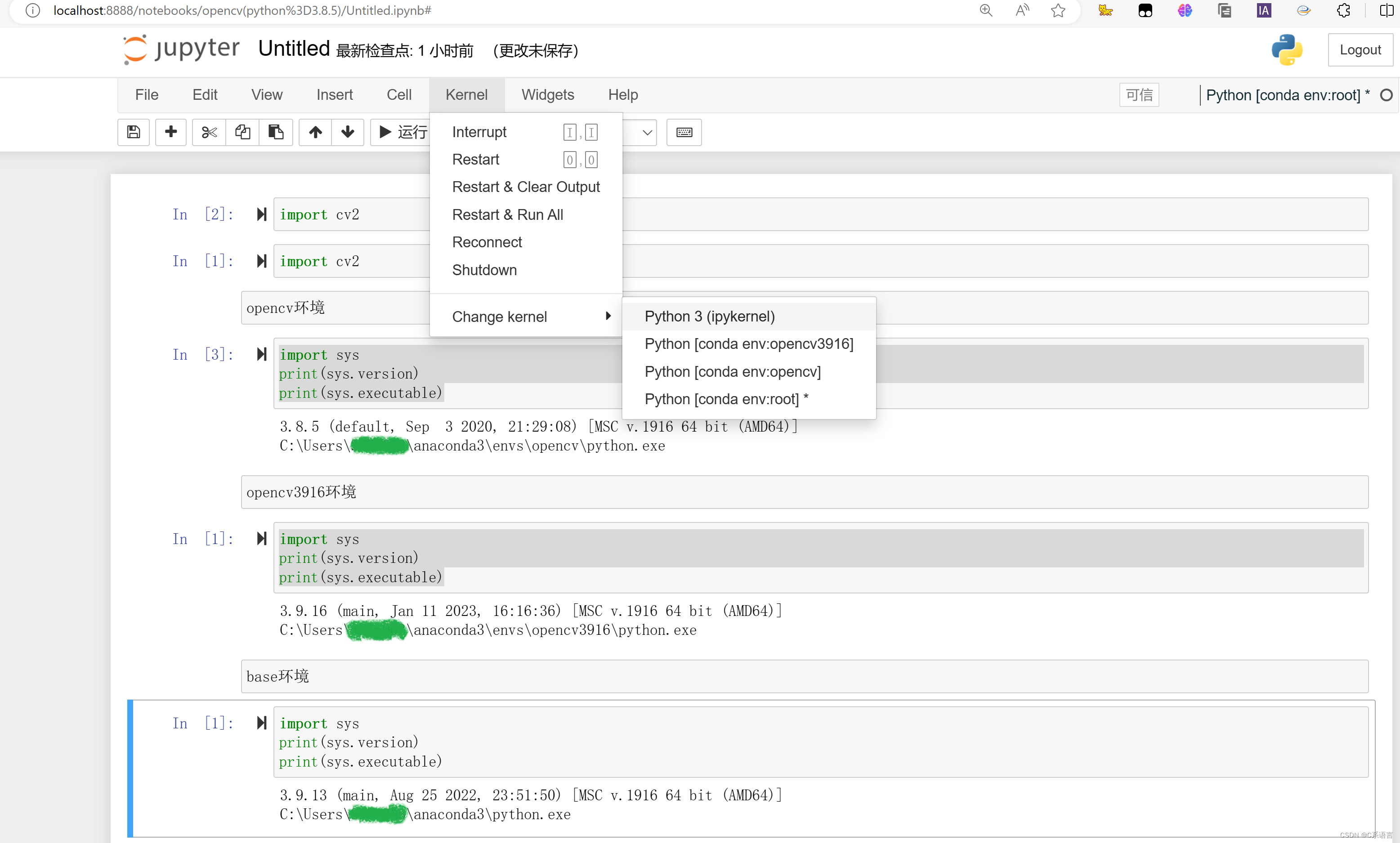This screenshot has height=843, width=1400.
Task: Click the kernel idle indicator circle
Action: point(1387,95)
